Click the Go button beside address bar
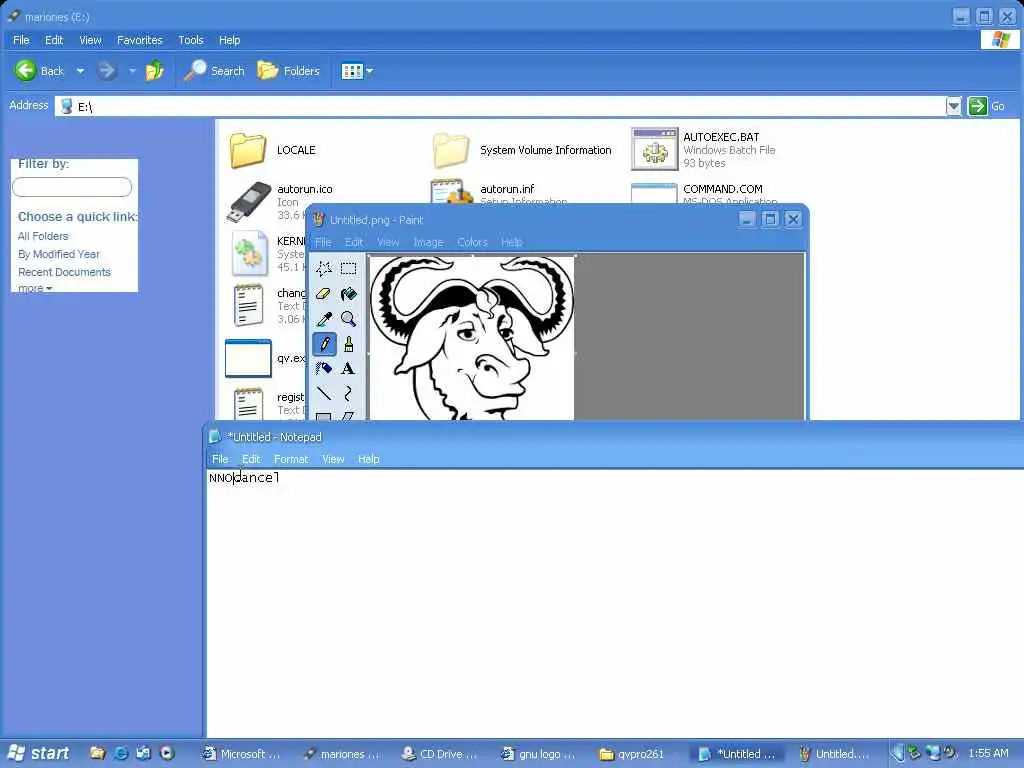Viewport: 1024px width, 768px height. (x=986, y=106)
